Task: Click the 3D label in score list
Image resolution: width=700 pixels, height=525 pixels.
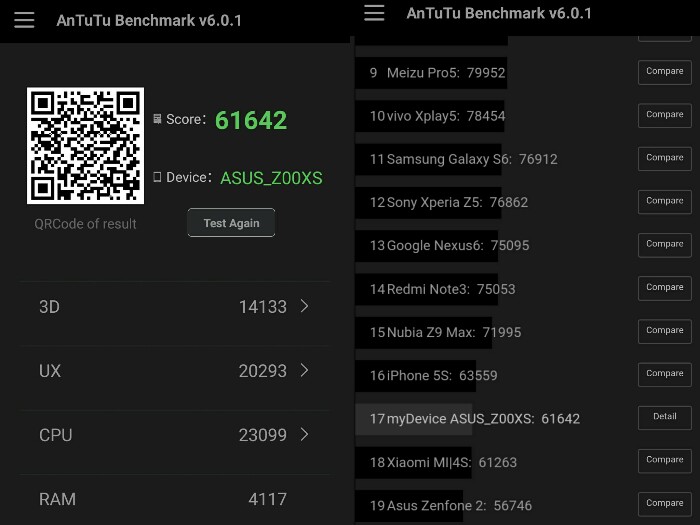Action: coord(49,307)
